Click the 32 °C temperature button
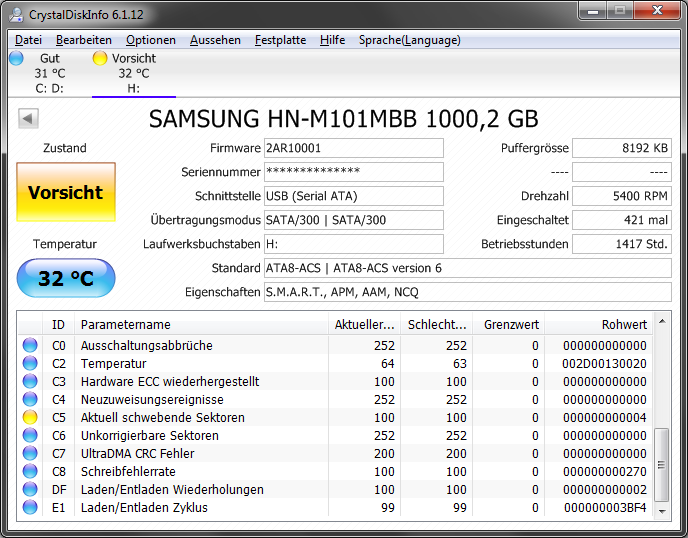The width and height of the screenshot is (688, 538). (66, 278)
